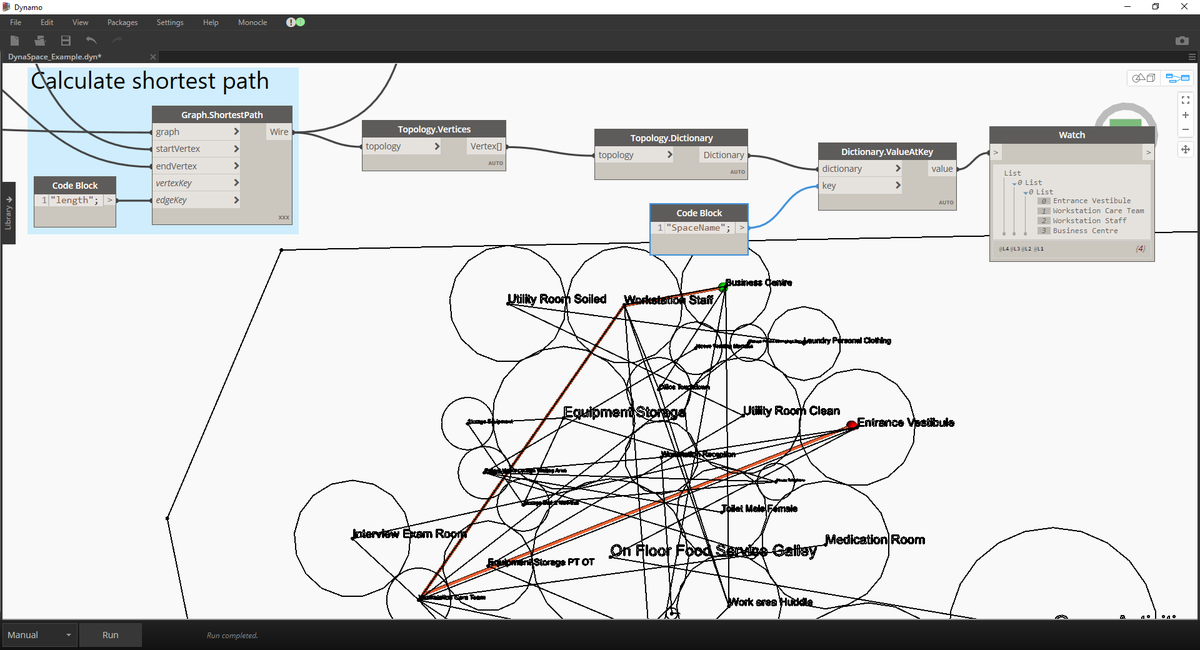The width and height of the screenshot is (1200, 650).
Task: Click 'Workstation Care Team' item in Watch
Action: pyautogui.click(x=1098, y=211)
